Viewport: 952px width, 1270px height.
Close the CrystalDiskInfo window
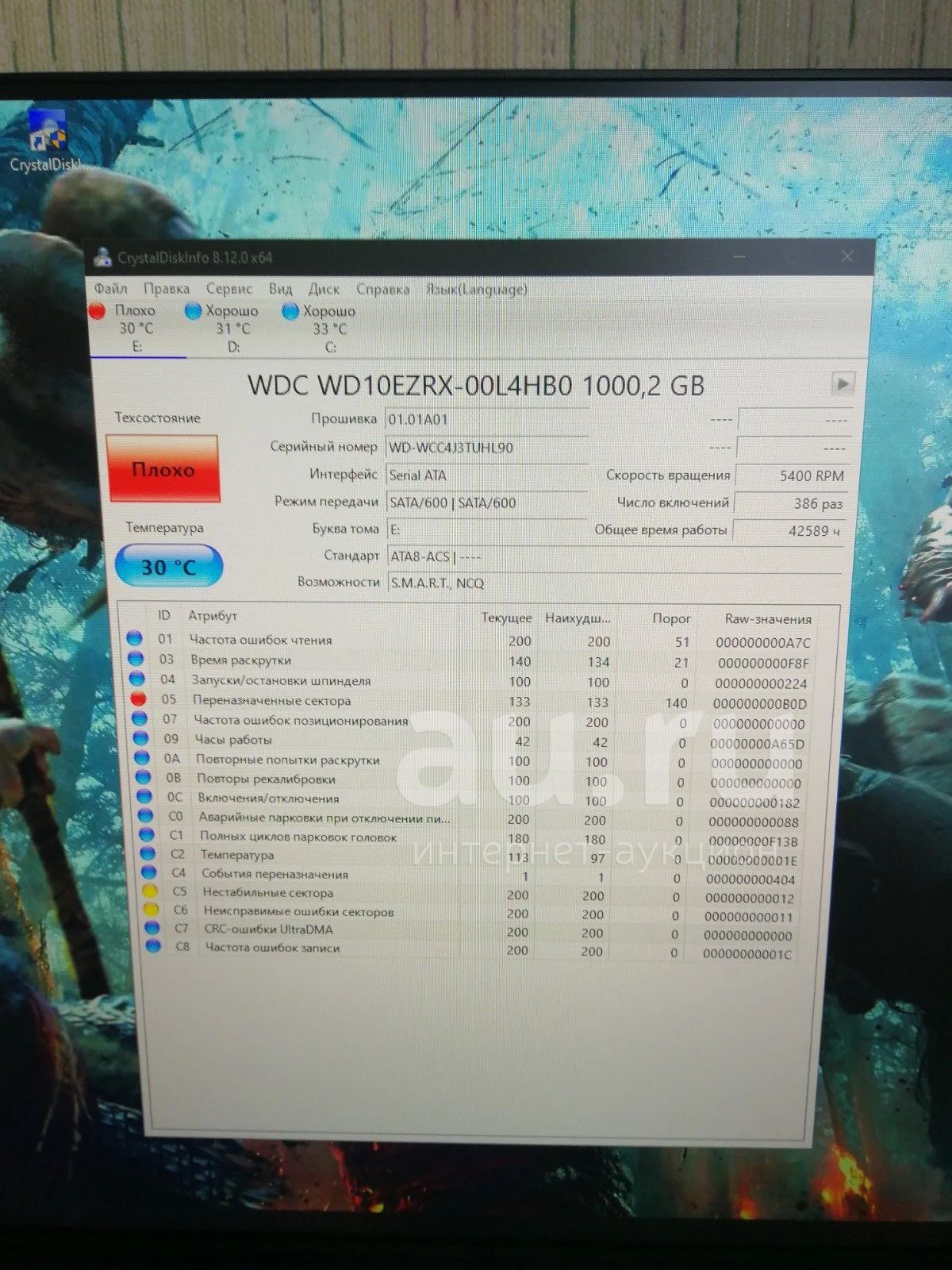click(x=847, y=256)
